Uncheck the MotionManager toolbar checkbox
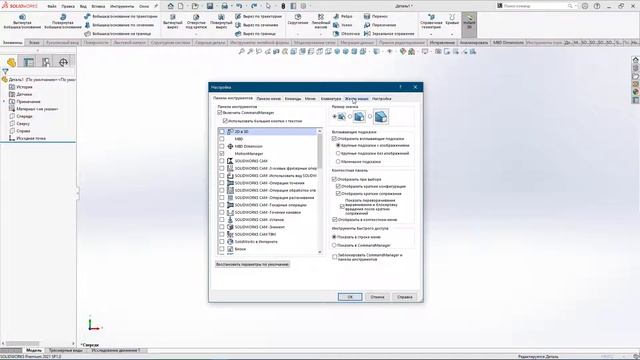Viewport: 640px width, 360px height. pyautogui.click(x=222, y=153)
